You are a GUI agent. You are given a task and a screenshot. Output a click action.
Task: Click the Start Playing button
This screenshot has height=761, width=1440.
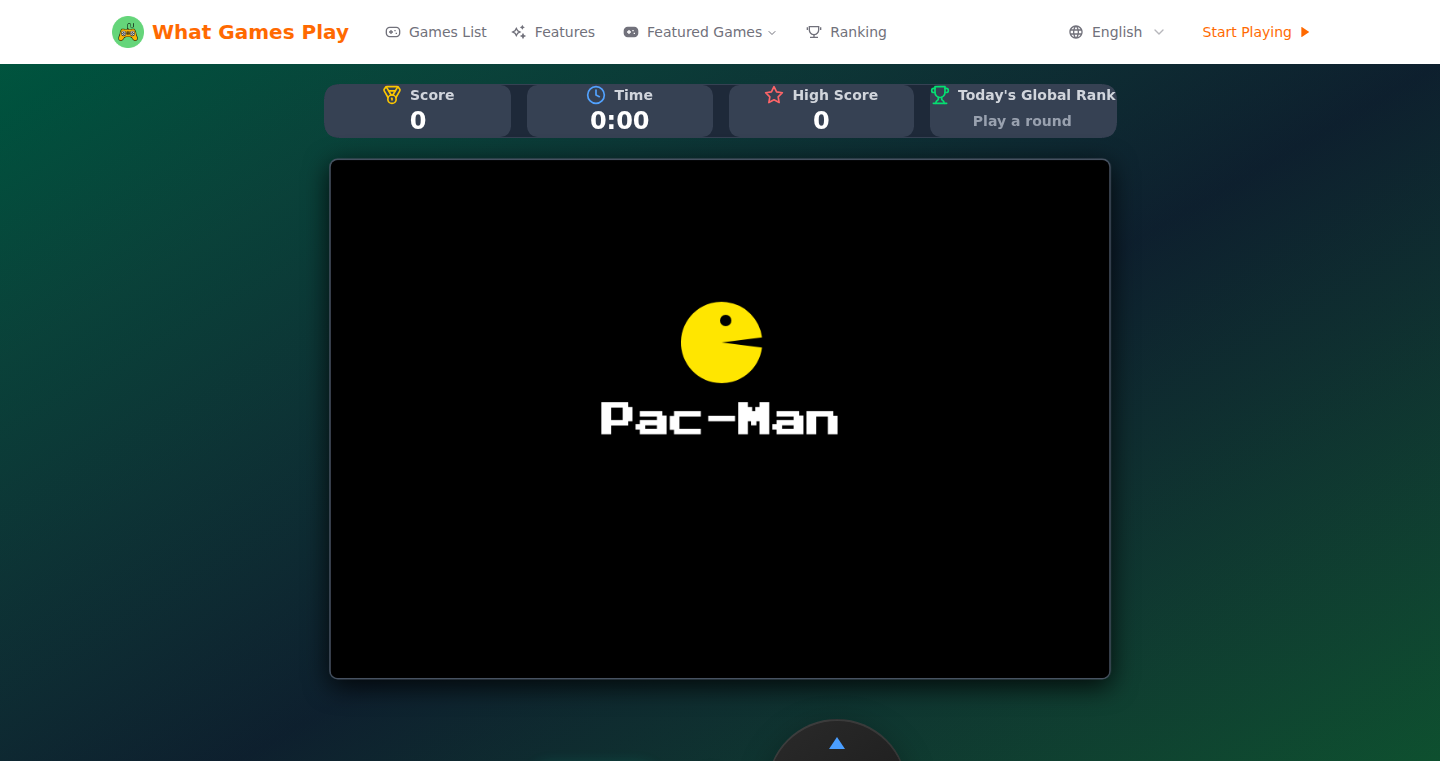pos(1256,32)
